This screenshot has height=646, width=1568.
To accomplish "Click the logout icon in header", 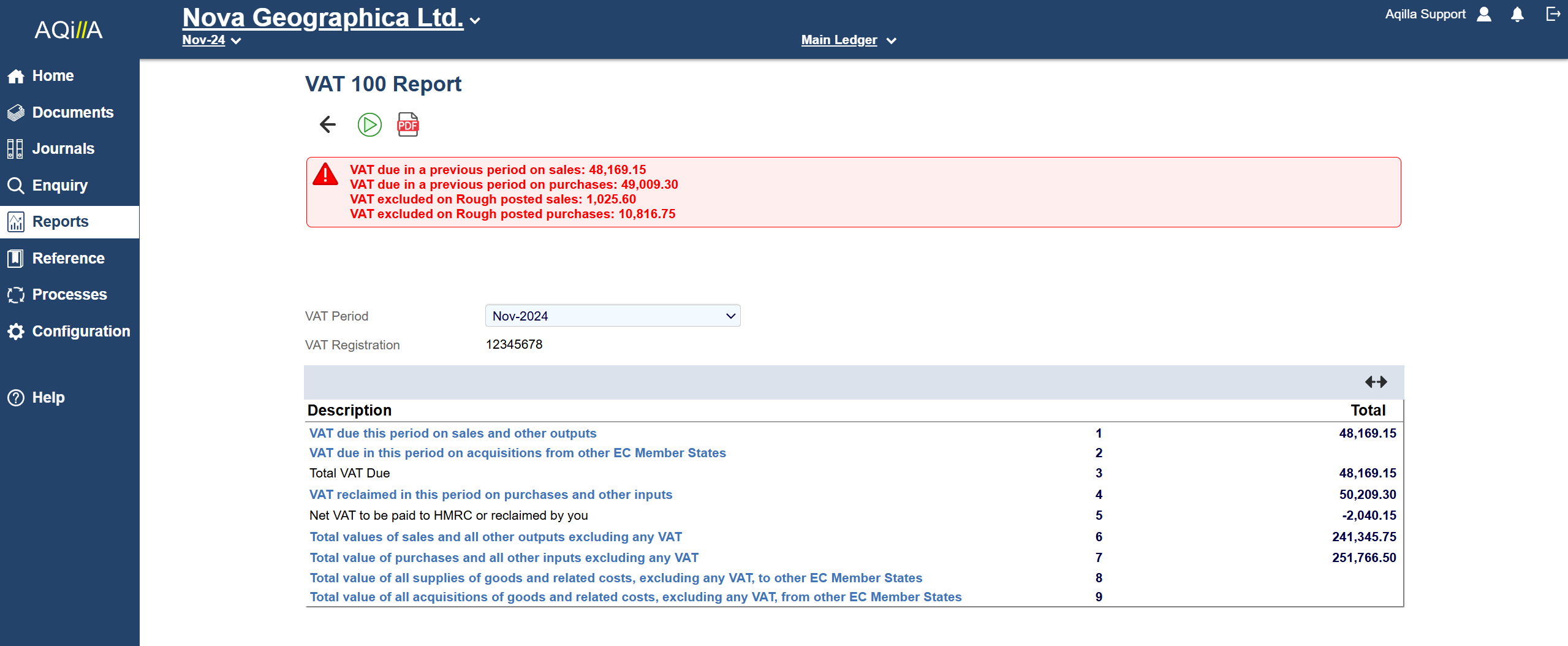I will [1553, 14].
